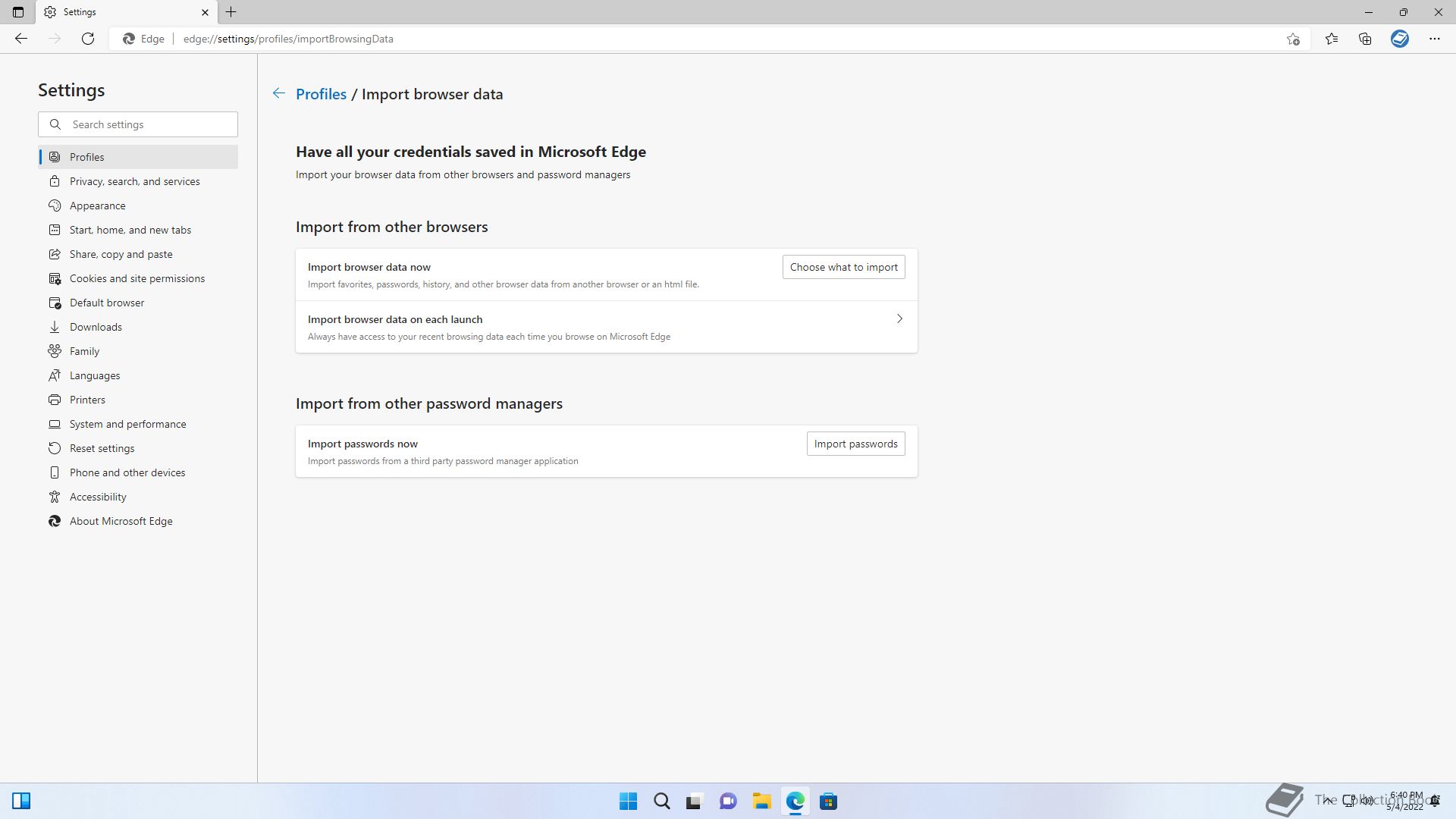Open About Microsoft Edge page
This screenshot has height=819, width=1456.
(138, 521)
